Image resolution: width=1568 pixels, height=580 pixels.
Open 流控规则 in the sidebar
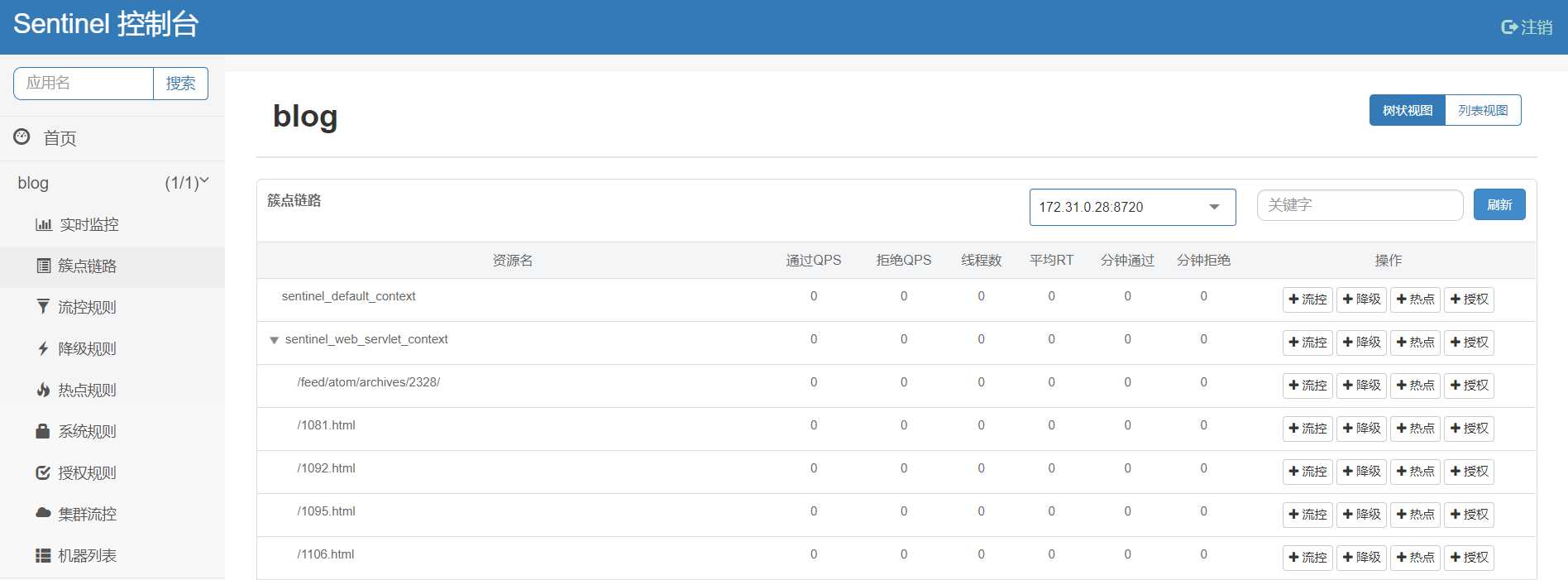(x=87, y=307)
